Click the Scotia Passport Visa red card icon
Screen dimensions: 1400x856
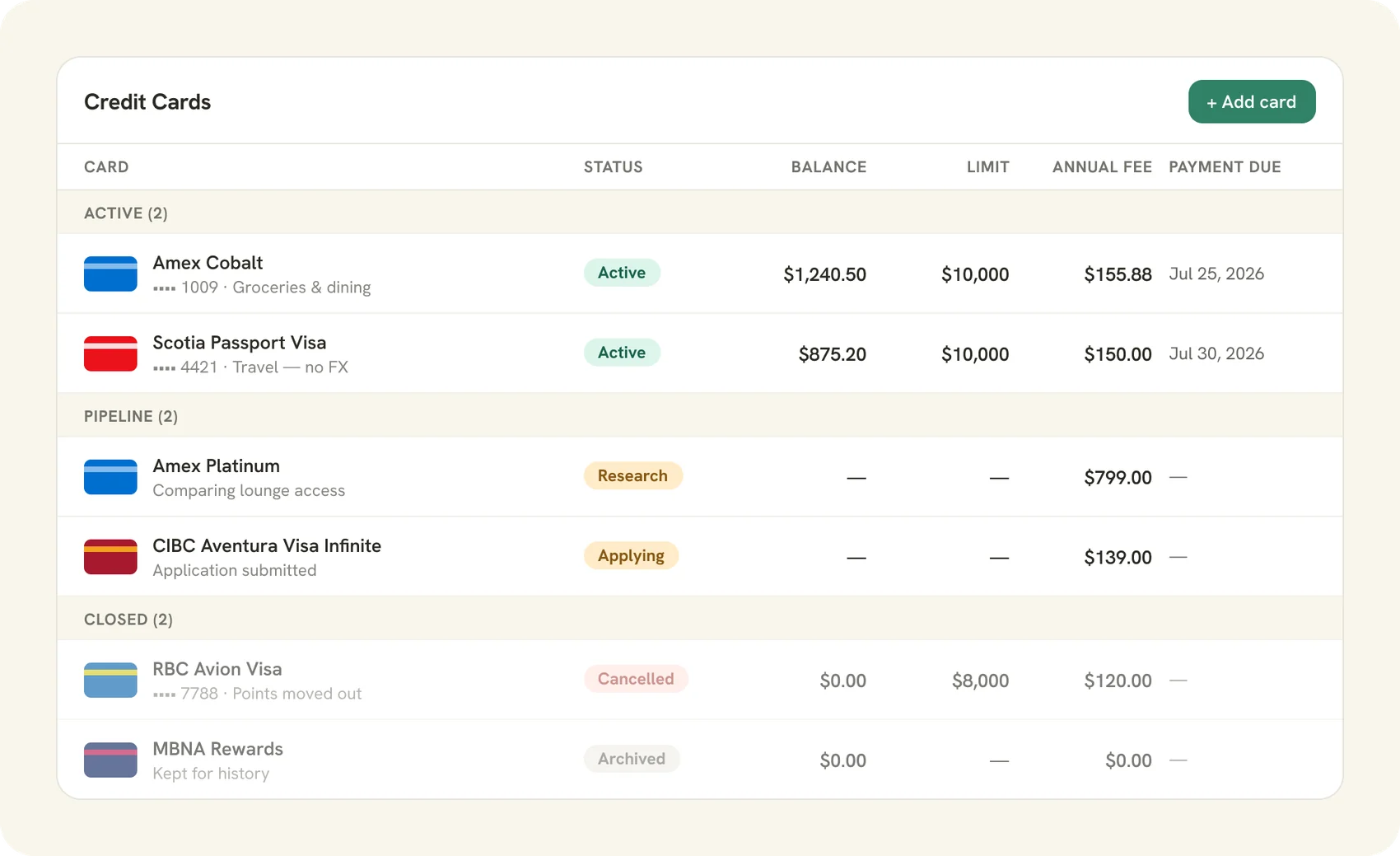click(110, 353)
